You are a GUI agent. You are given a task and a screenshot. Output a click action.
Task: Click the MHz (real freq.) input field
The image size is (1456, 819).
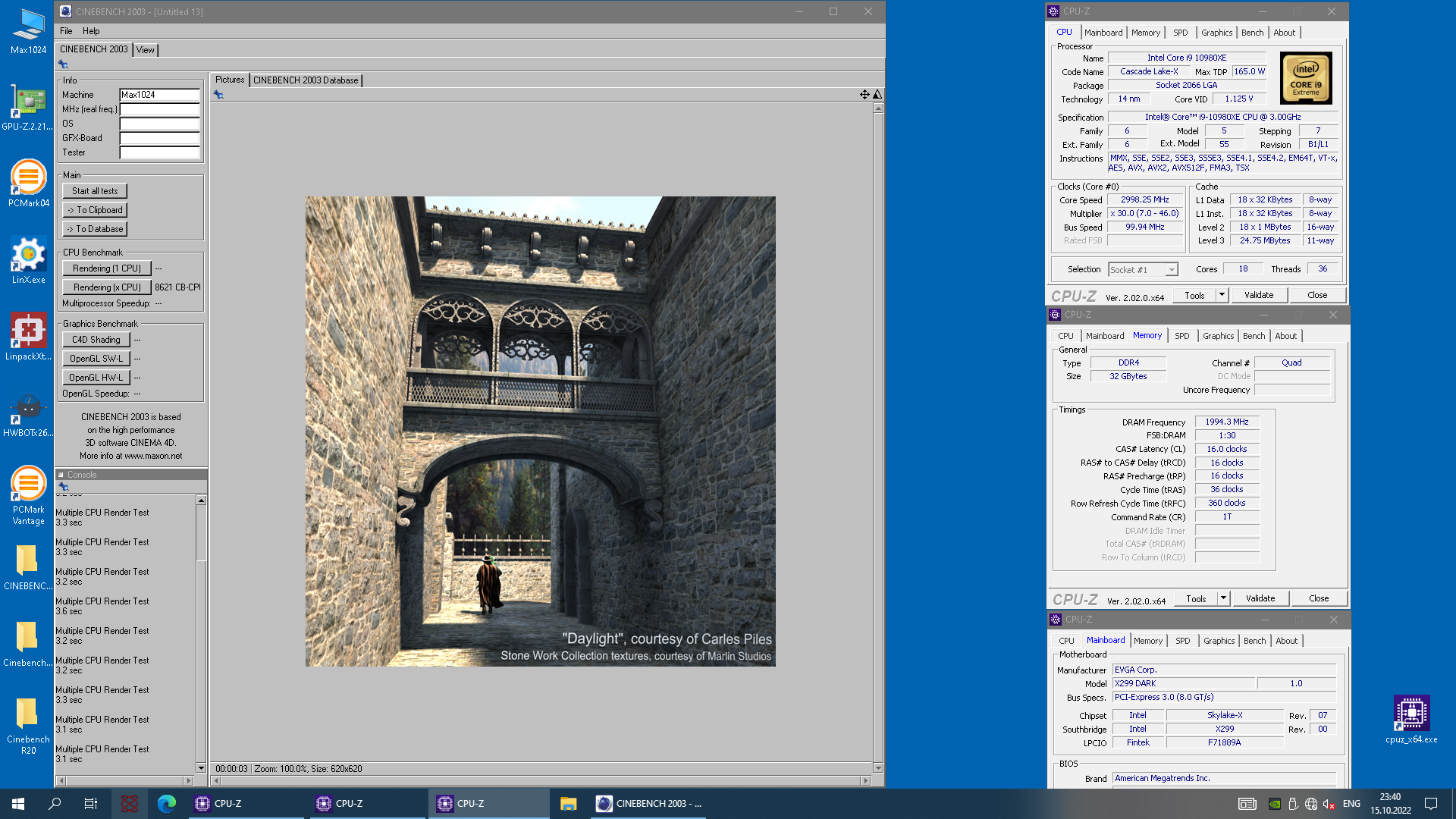pyautogui.click(x=159, y=109)
